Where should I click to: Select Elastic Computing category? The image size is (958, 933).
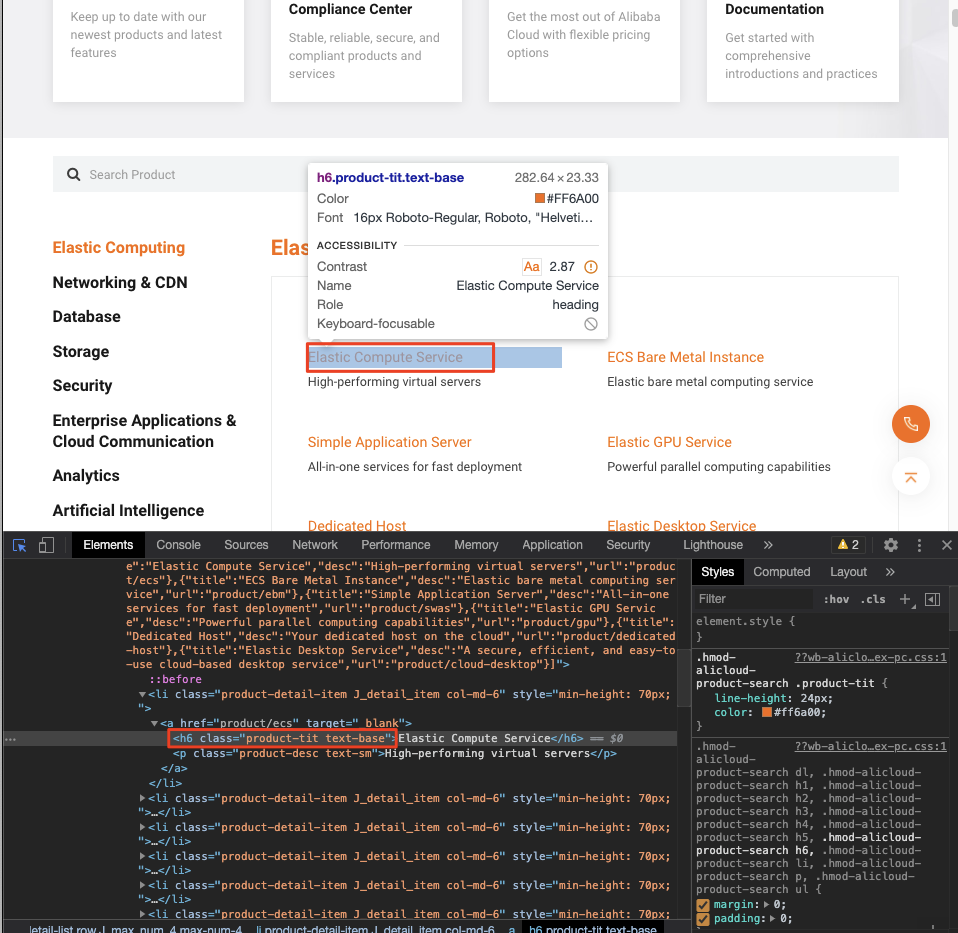coord(119,247)
